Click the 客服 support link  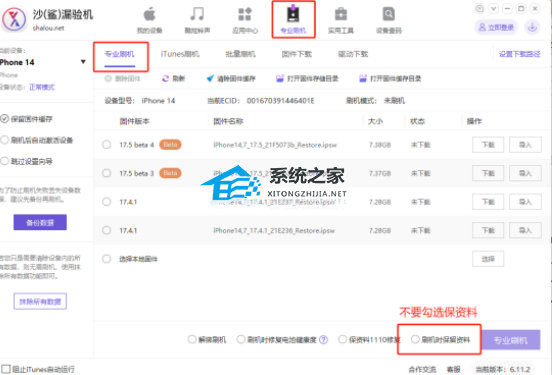(454, 369)
